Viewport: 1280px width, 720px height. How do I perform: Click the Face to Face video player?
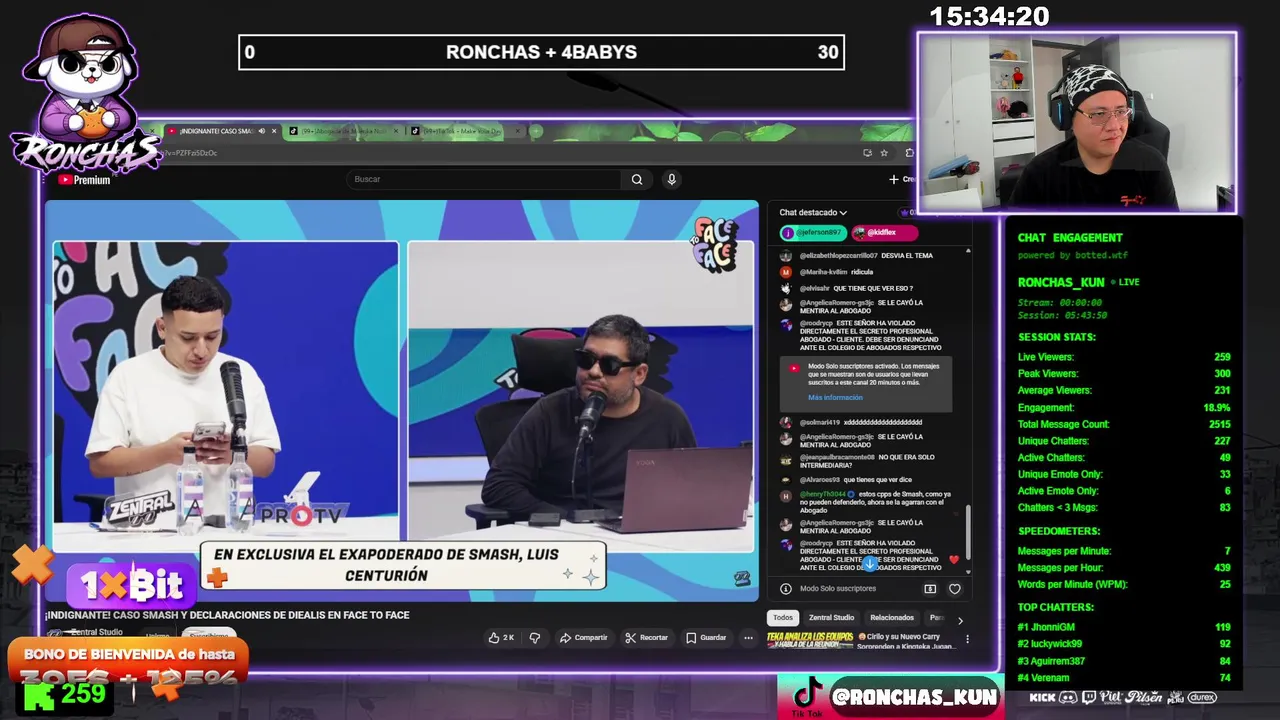point(402,401)
